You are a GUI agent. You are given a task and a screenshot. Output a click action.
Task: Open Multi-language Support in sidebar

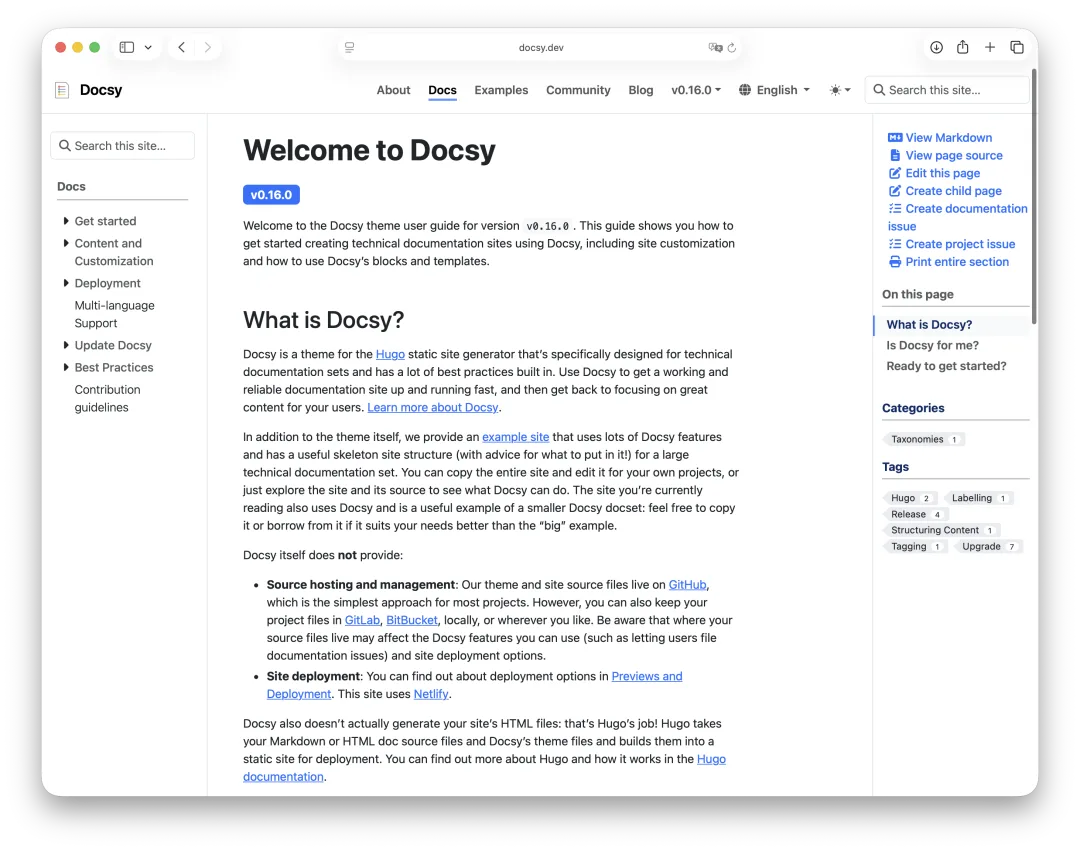coord(114,314)
